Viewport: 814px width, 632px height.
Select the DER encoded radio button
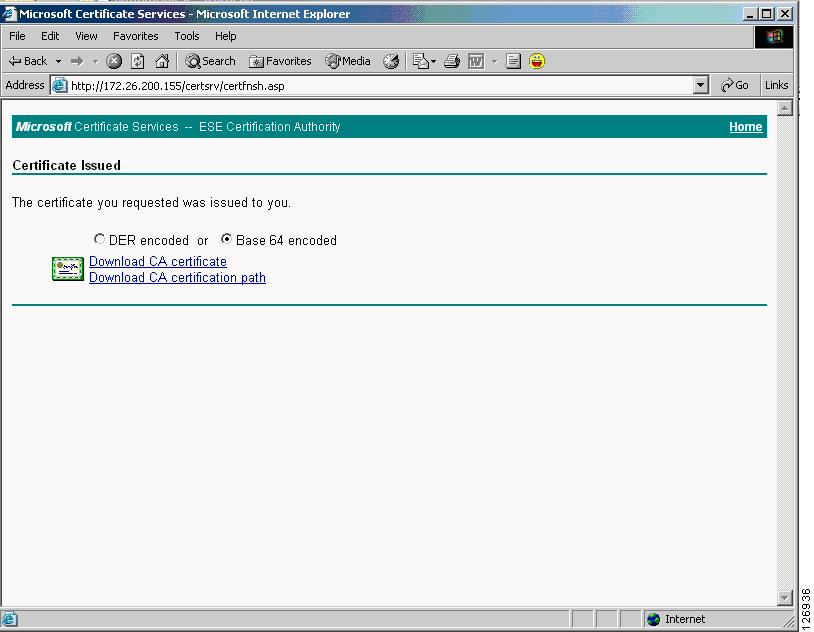pos(99,239)
